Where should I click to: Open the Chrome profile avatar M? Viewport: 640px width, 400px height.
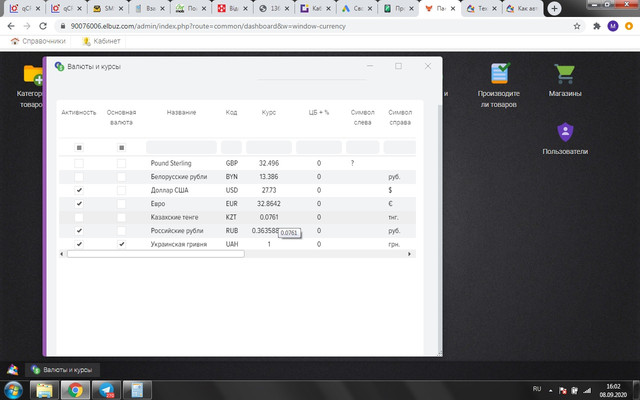[x=613, y=26]
